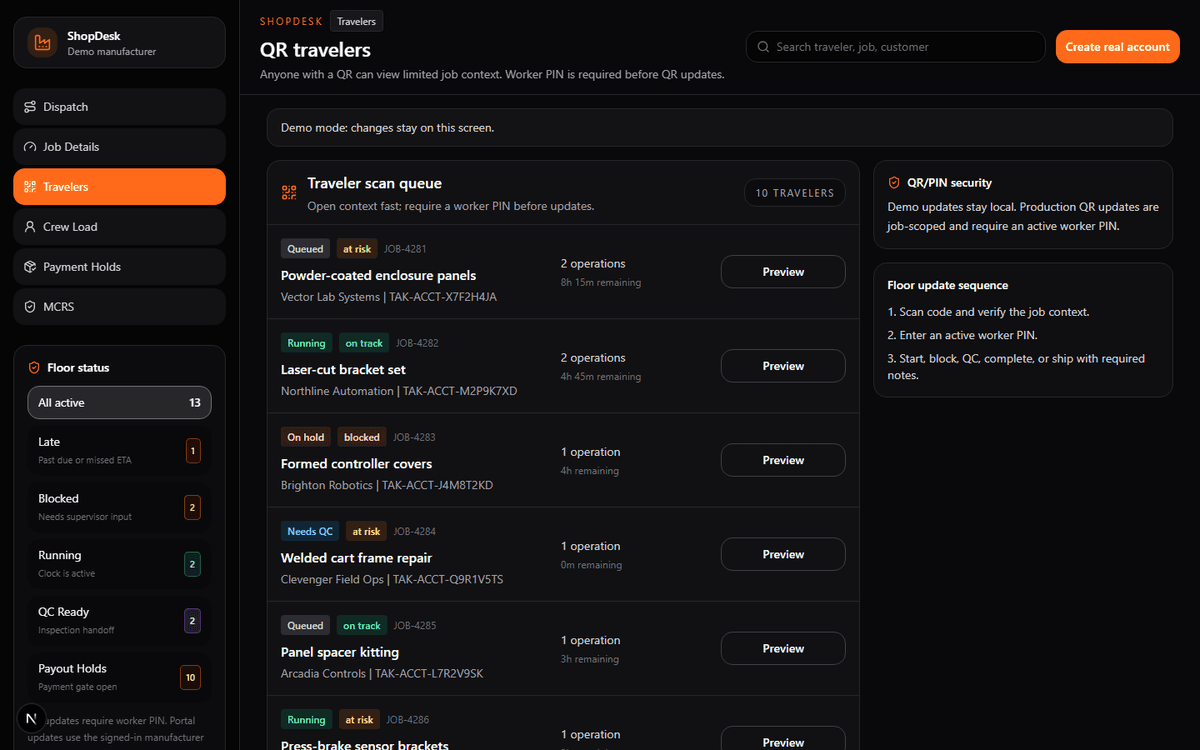The image size is (1200, 750).
Task: Click the Crew Load person icon
Action: point(30,227)
